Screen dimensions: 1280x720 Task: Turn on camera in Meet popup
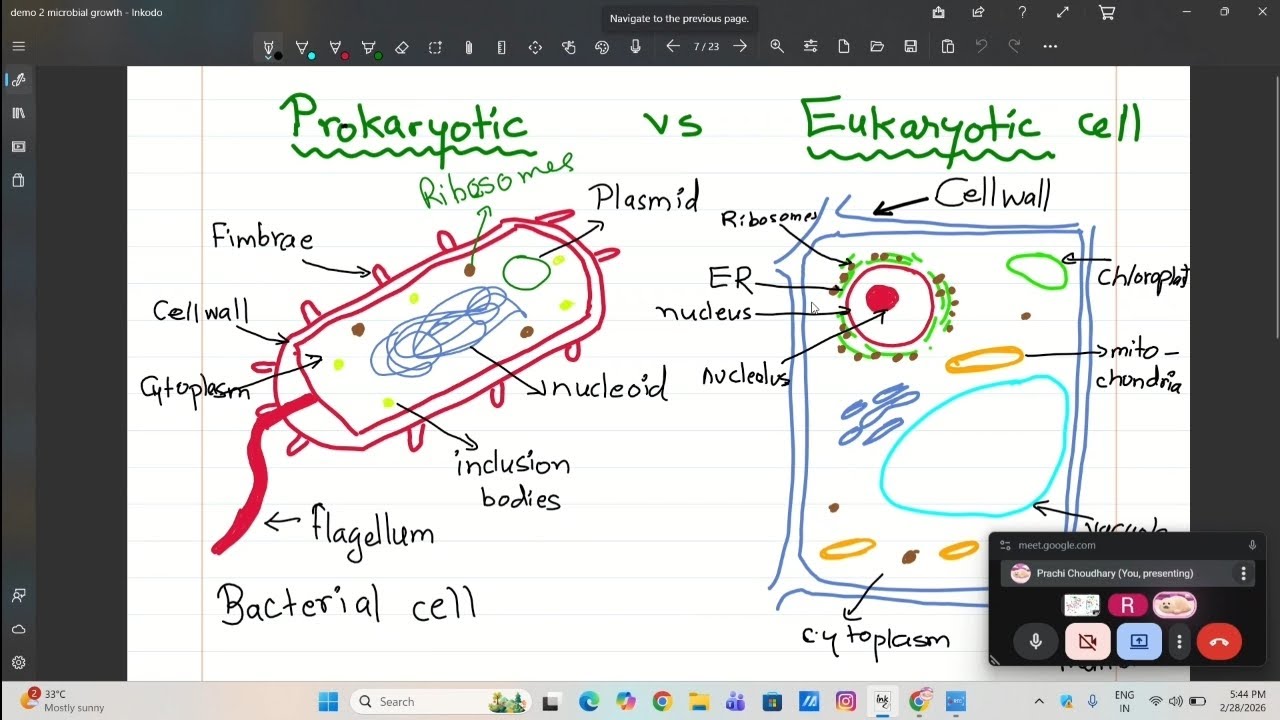1088,642
